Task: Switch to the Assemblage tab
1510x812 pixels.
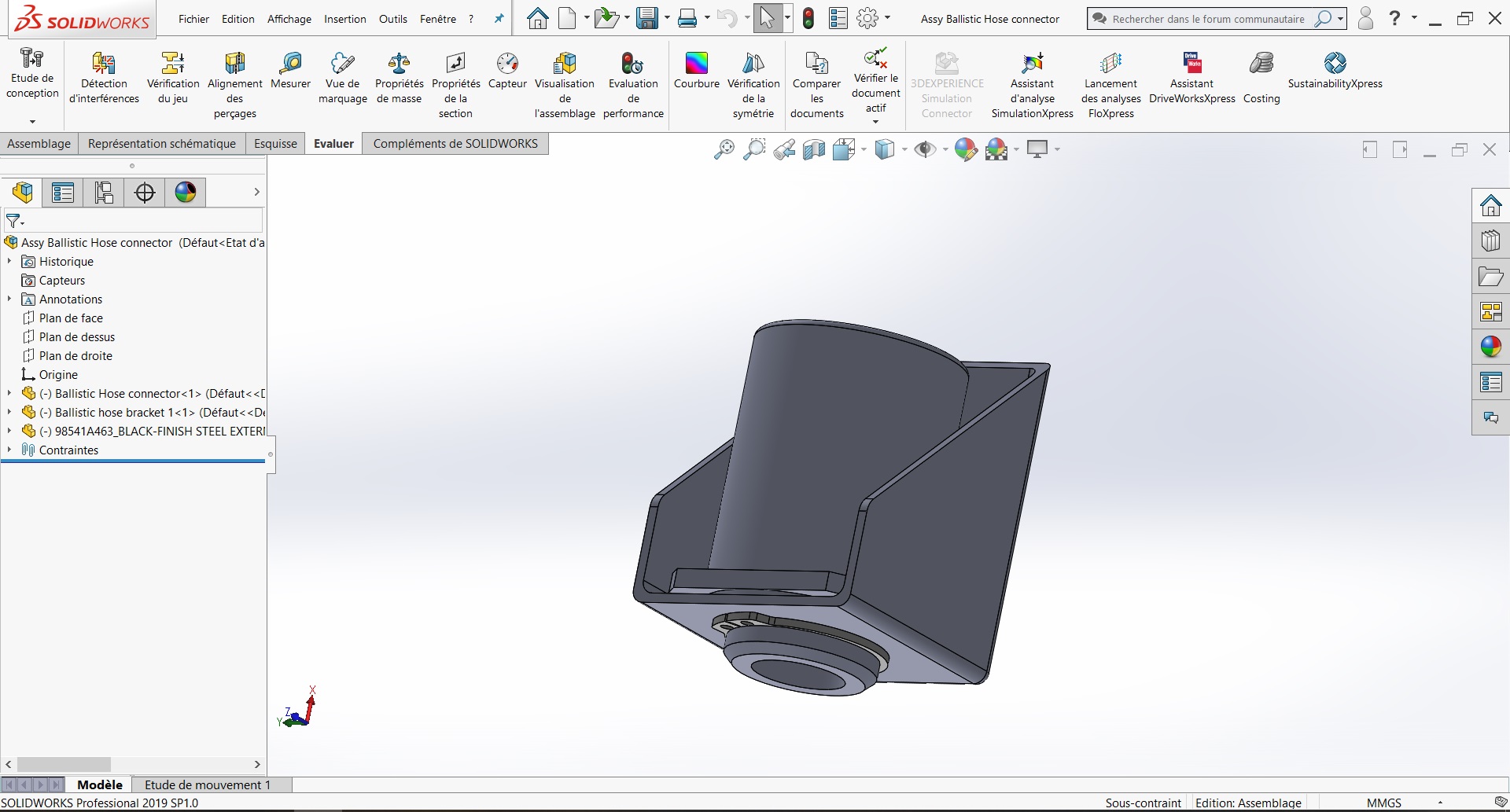Action: point(39,143)
